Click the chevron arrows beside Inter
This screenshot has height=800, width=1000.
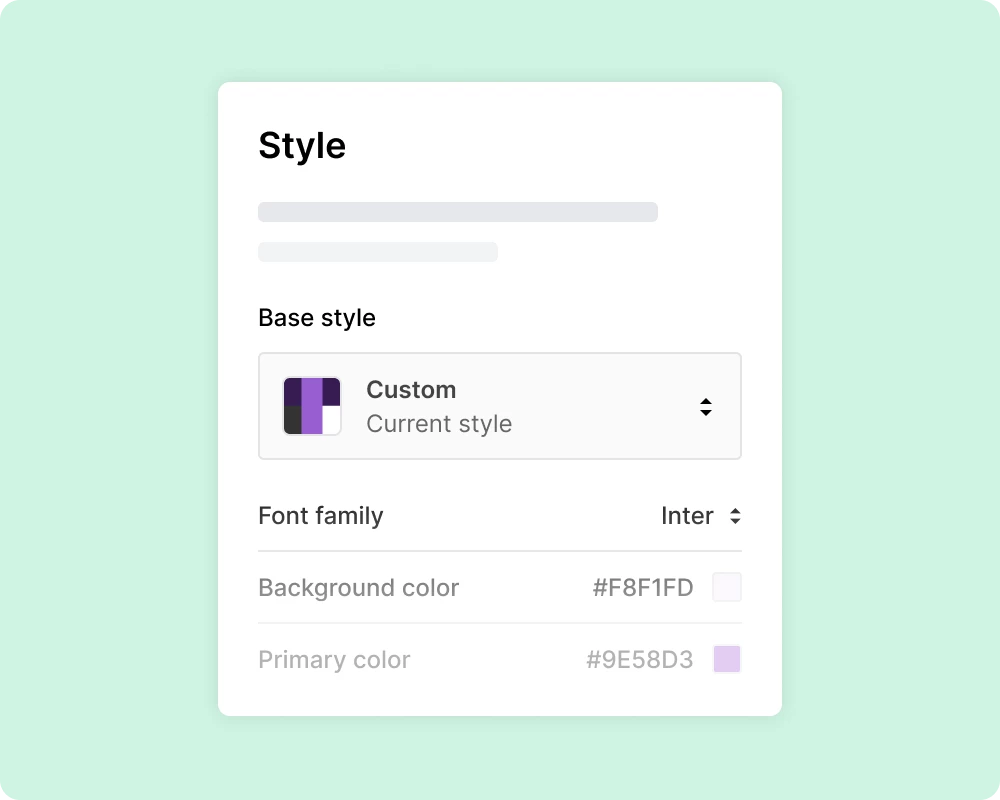coord(735,516)
